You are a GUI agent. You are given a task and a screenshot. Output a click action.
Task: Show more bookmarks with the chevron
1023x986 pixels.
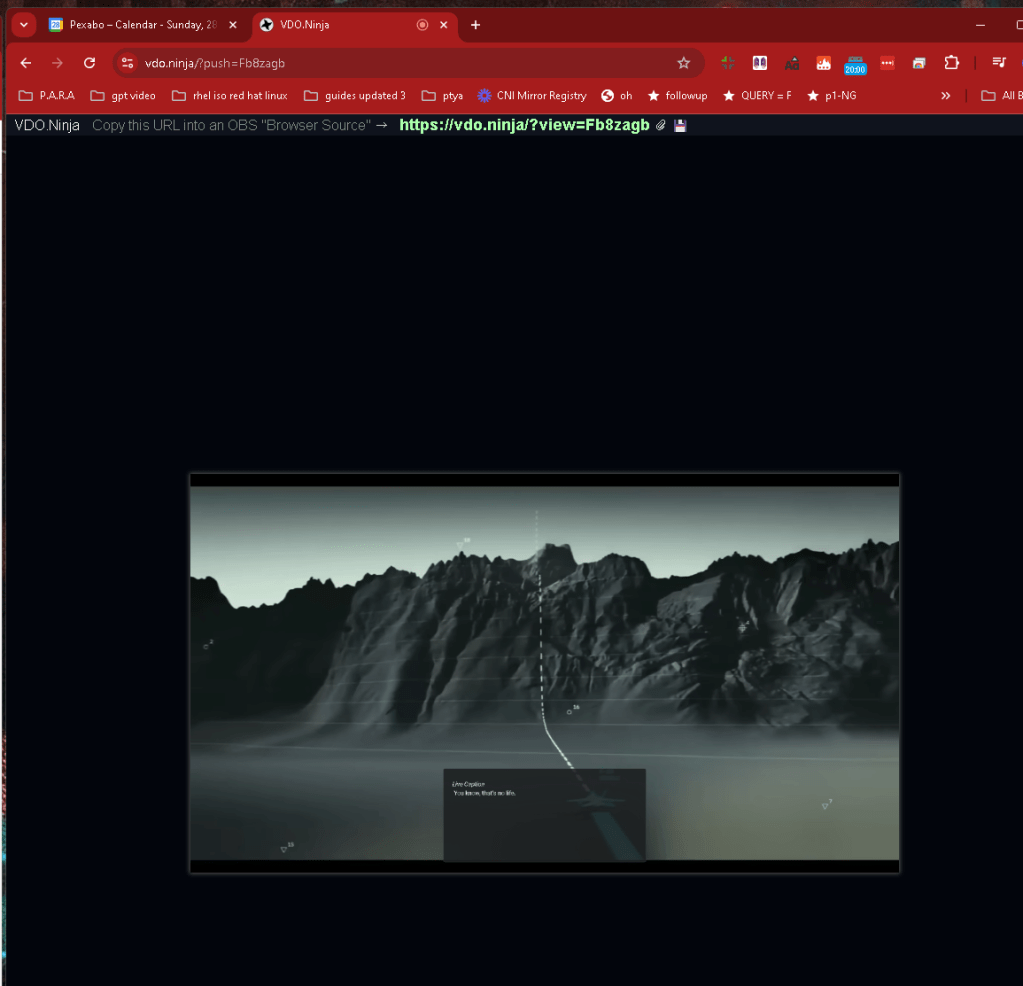click(945, 96)
